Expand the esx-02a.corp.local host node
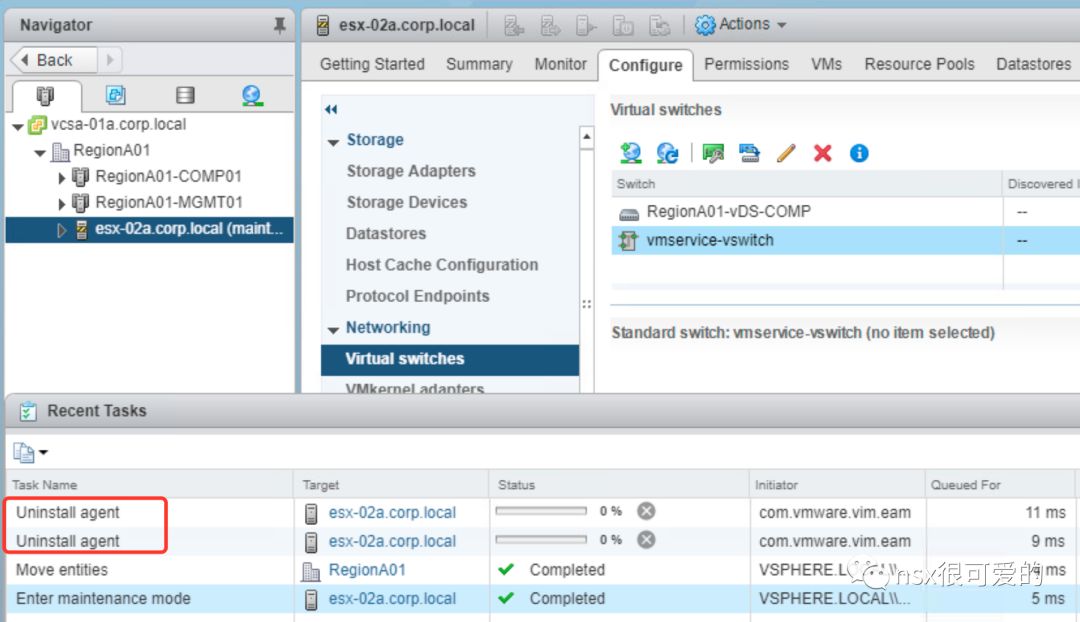Viewport: 1080px width, 622px height. point(62,230)
